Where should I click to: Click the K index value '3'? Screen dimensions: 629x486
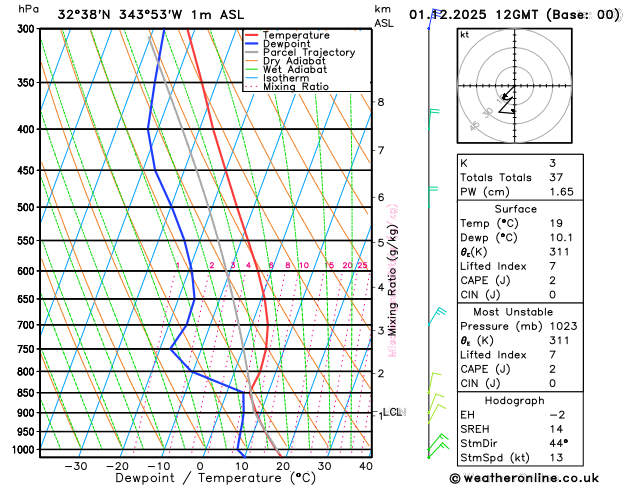pyautogui.click(x=552, y=163)
